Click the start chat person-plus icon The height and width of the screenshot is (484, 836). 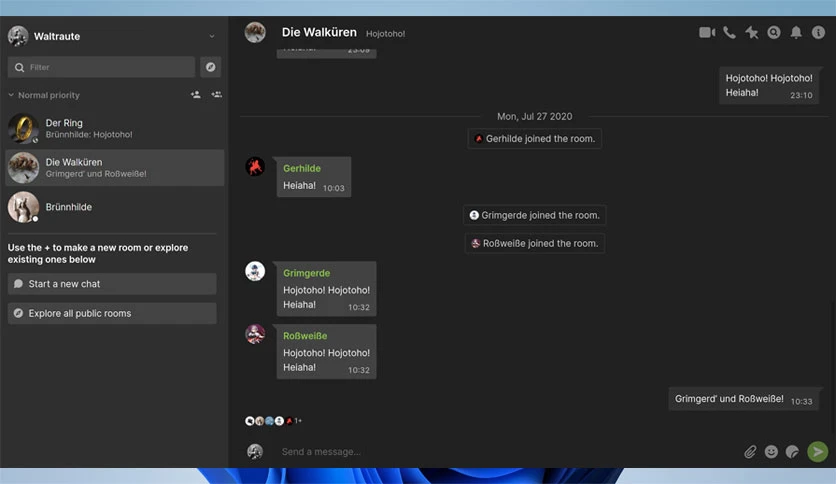pos(196,95)
